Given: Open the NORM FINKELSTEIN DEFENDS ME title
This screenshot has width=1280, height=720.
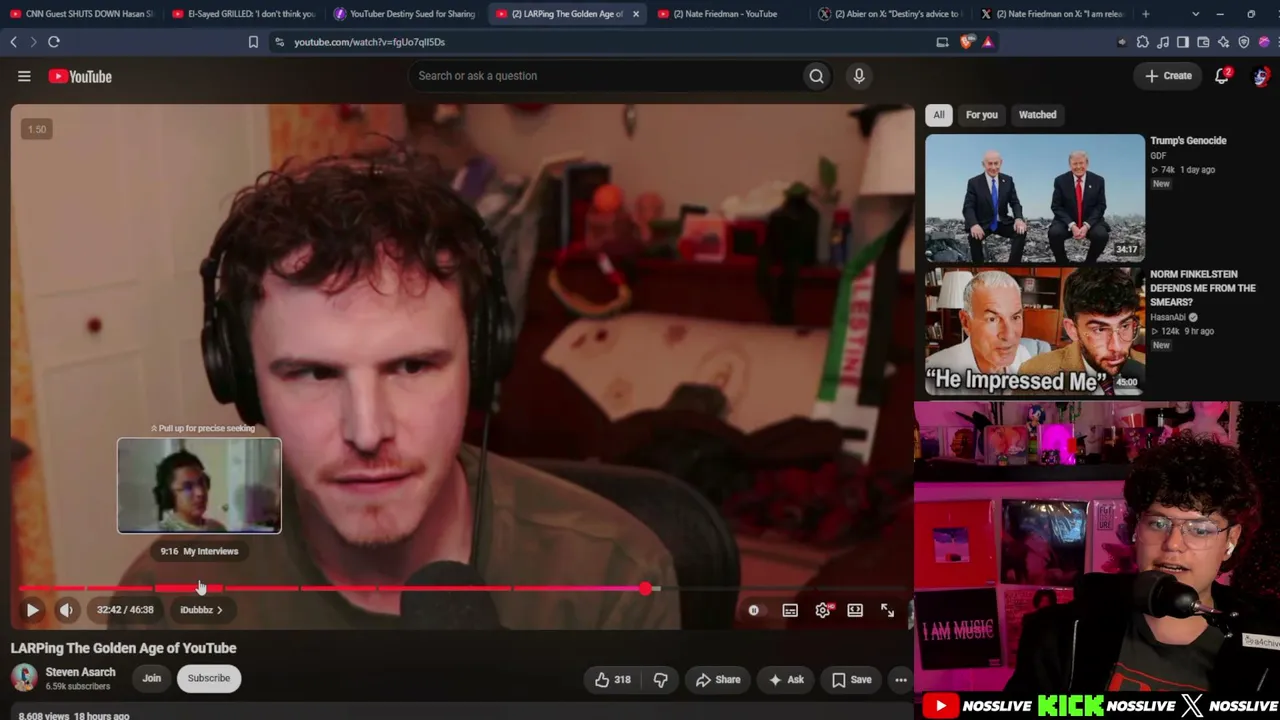Looking at the screenshot, I should (1203, 288).
